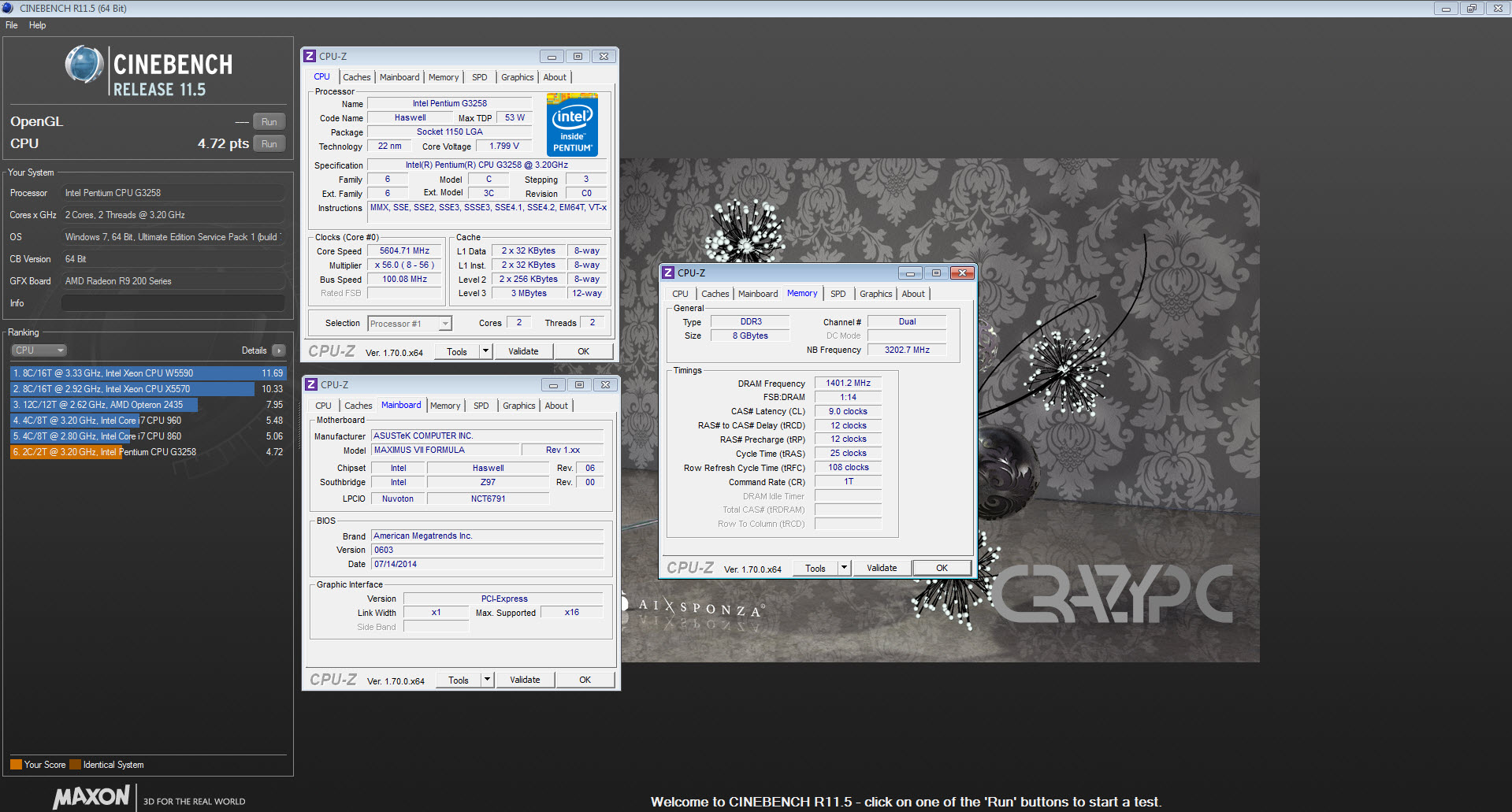Minimize the Memory CPU-Z window
Screen dimensions: 1512x812
click(x=910, y=273)
